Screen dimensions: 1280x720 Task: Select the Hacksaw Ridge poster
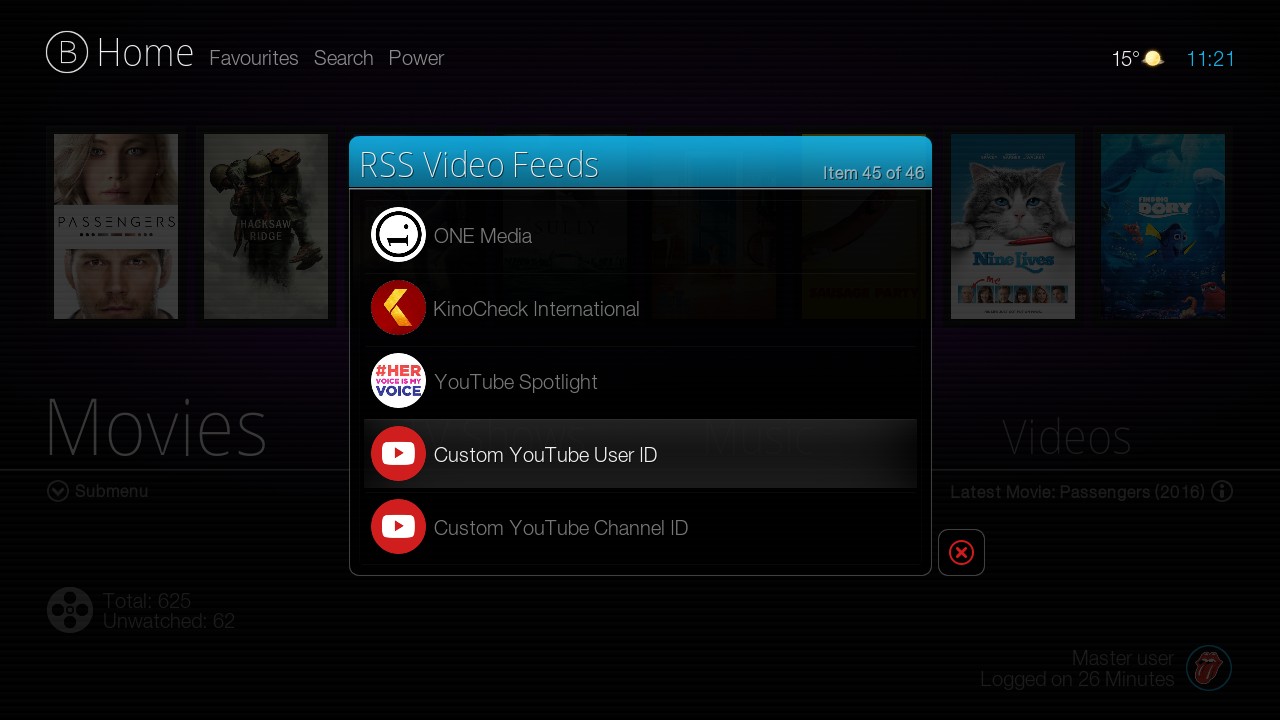click(266, 226)
